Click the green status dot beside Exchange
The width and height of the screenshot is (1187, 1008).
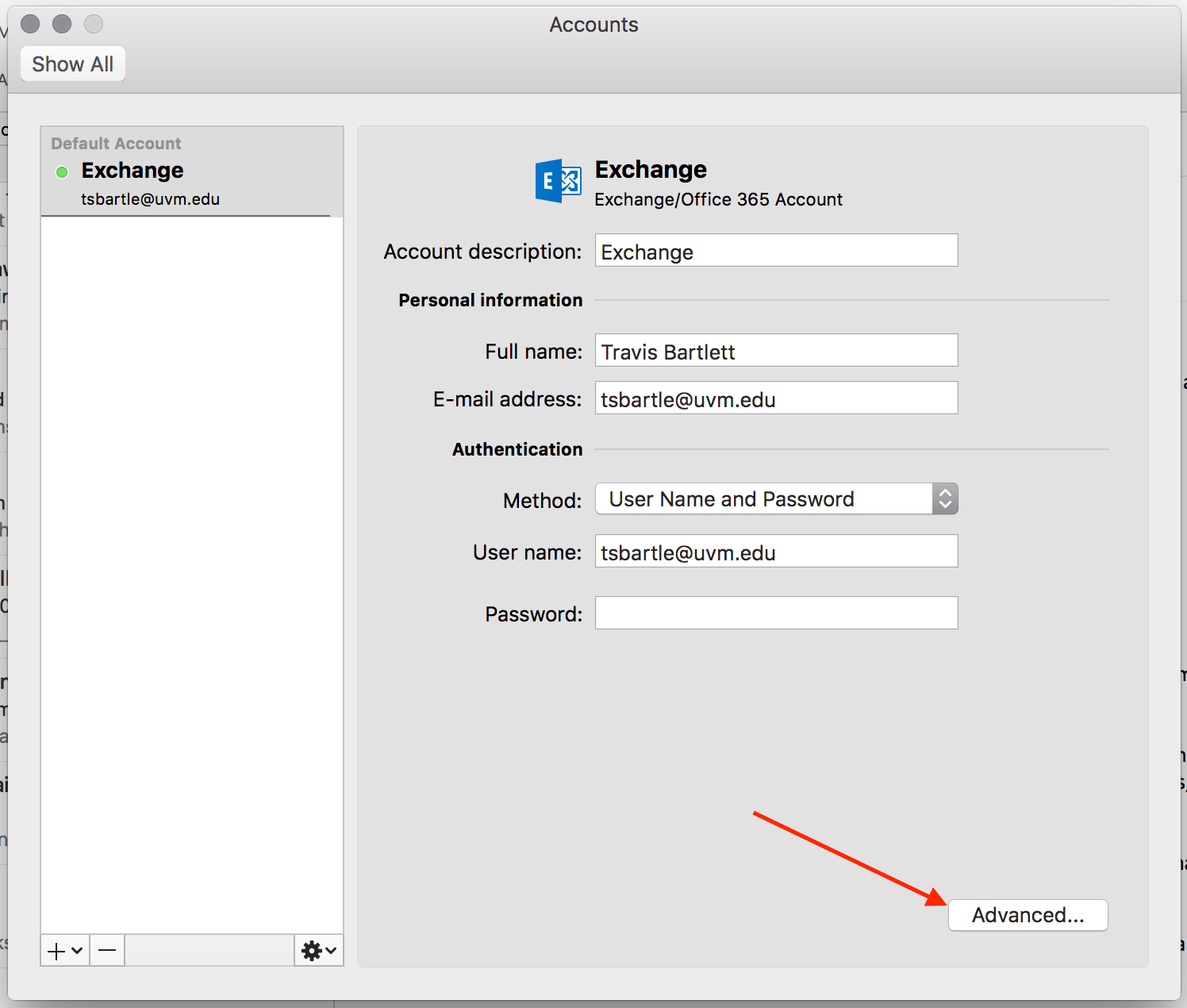[61, 171]
